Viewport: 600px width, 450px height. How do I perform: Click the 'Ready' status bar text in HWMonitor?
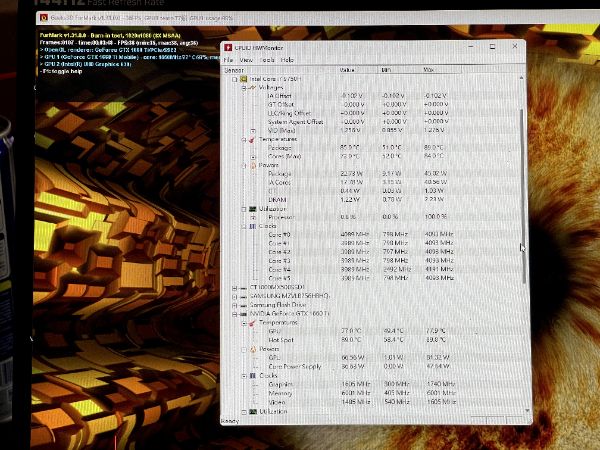[230, 421]
